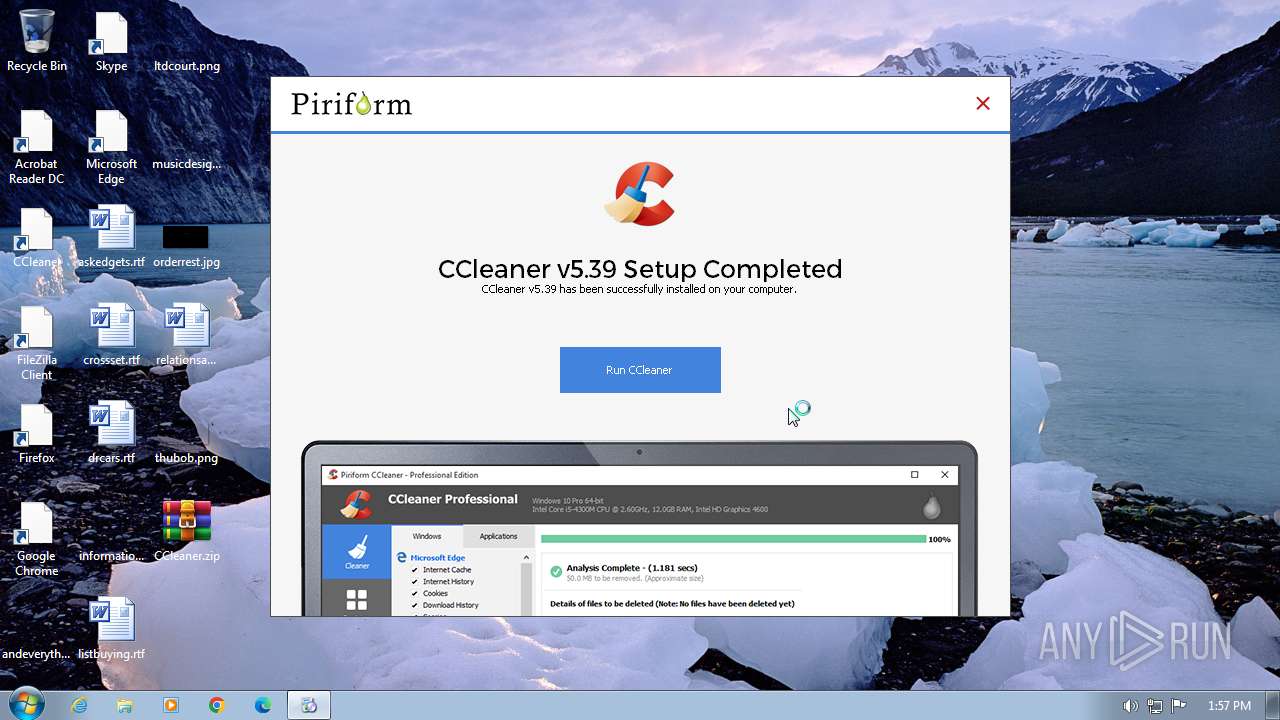Image resolution: width=1280 pixels, height=720 pixels.
Task: Select the thubob.png file on desktop
Action: pos(187,458)
